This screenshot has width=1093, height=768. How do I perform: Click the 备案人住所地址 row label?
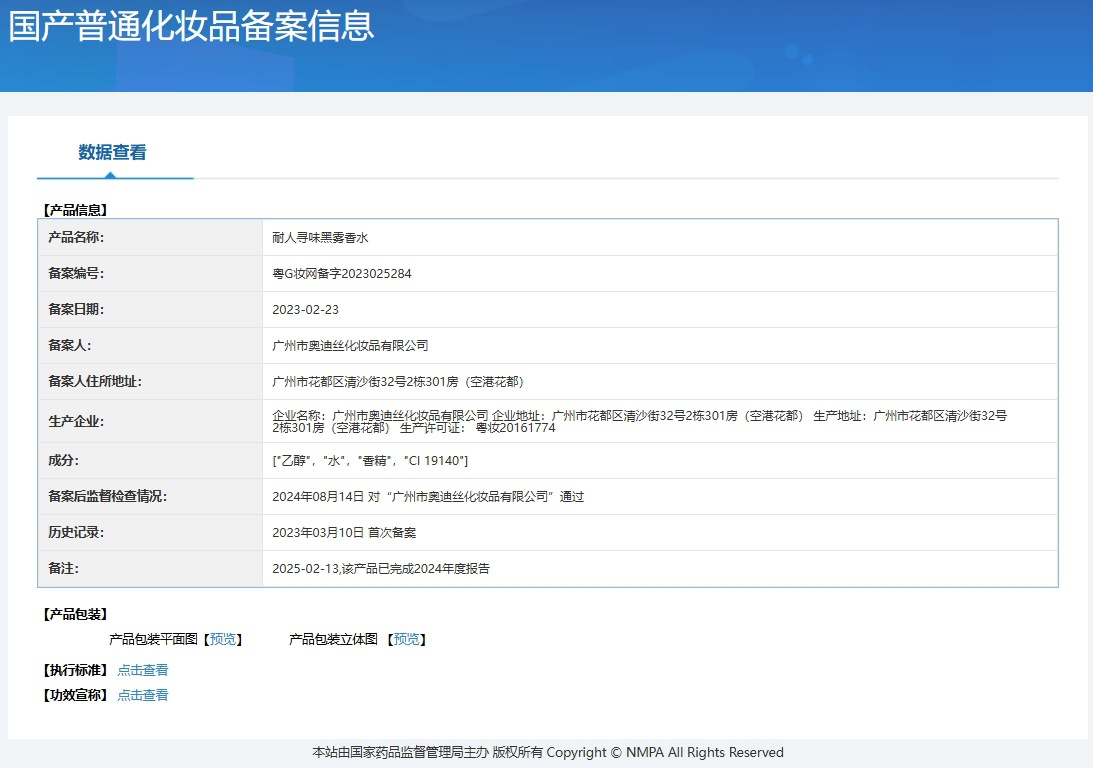pos(95,382)
